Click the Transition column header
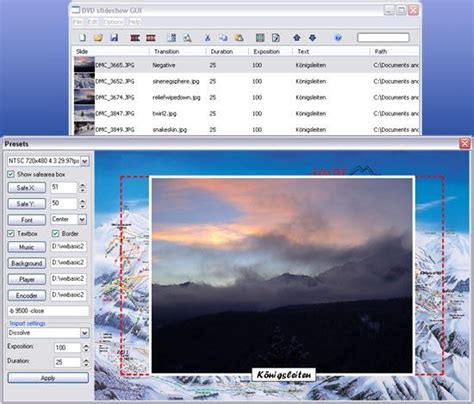 (167, 51)
